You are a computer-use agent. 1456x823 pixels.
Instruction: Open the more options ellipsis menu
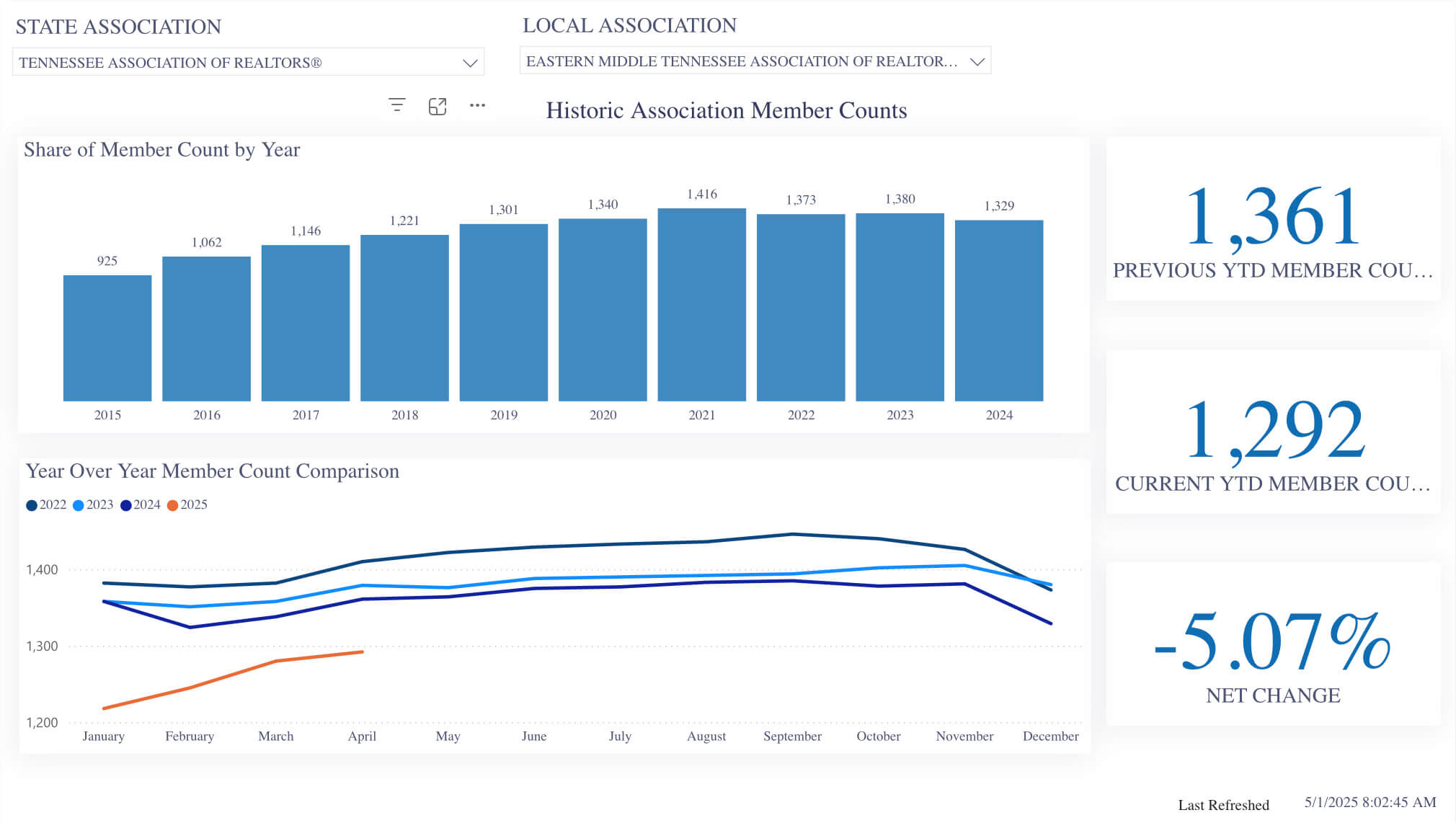click(477, 105)
